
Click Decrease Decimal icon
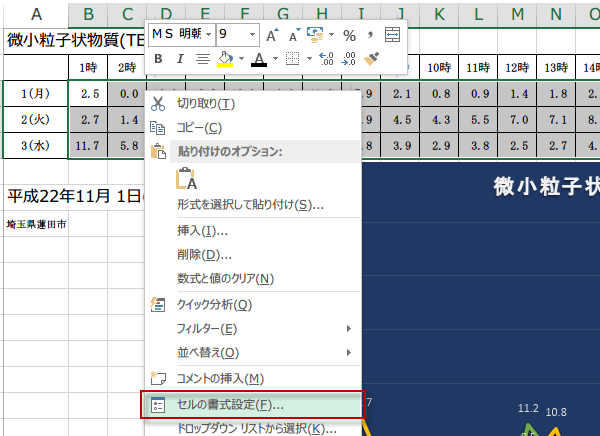point(349,59)
